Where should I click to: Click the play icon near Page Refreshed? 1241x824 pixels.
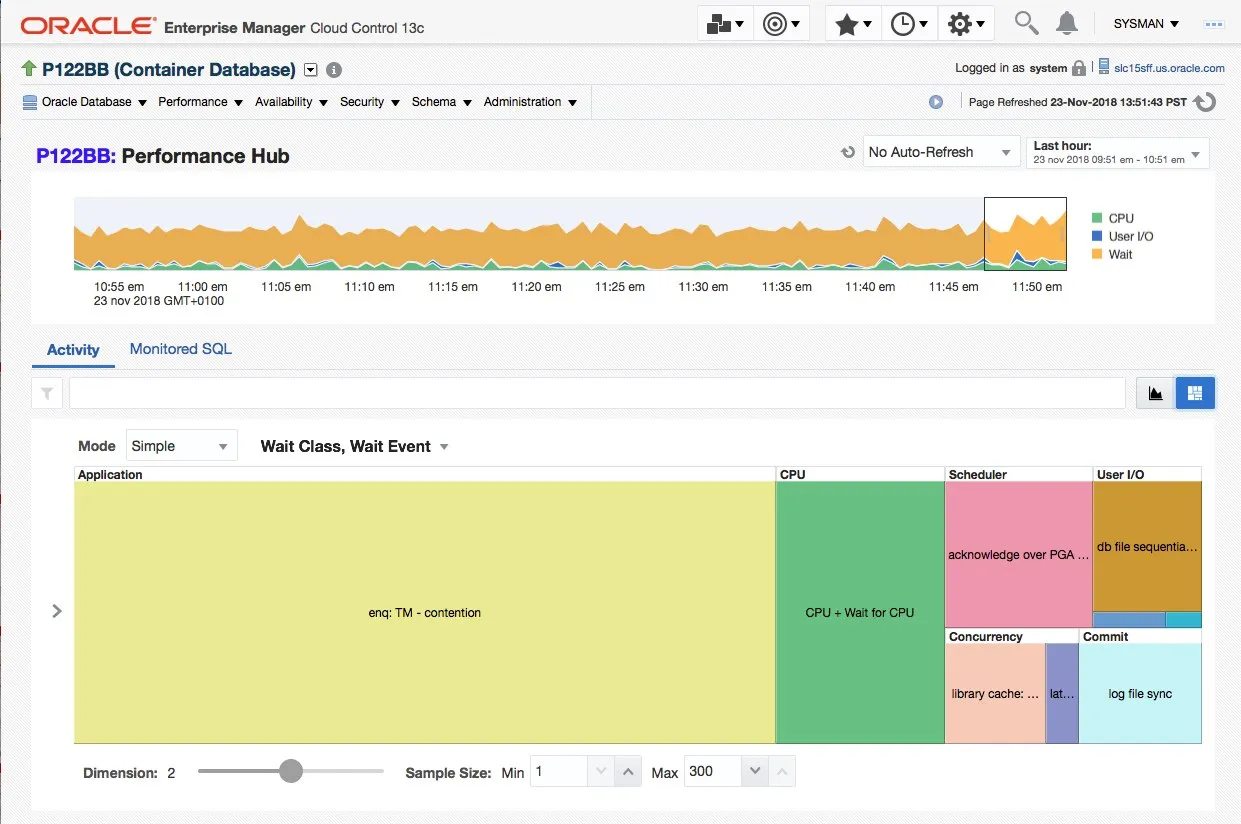[936, 102]
